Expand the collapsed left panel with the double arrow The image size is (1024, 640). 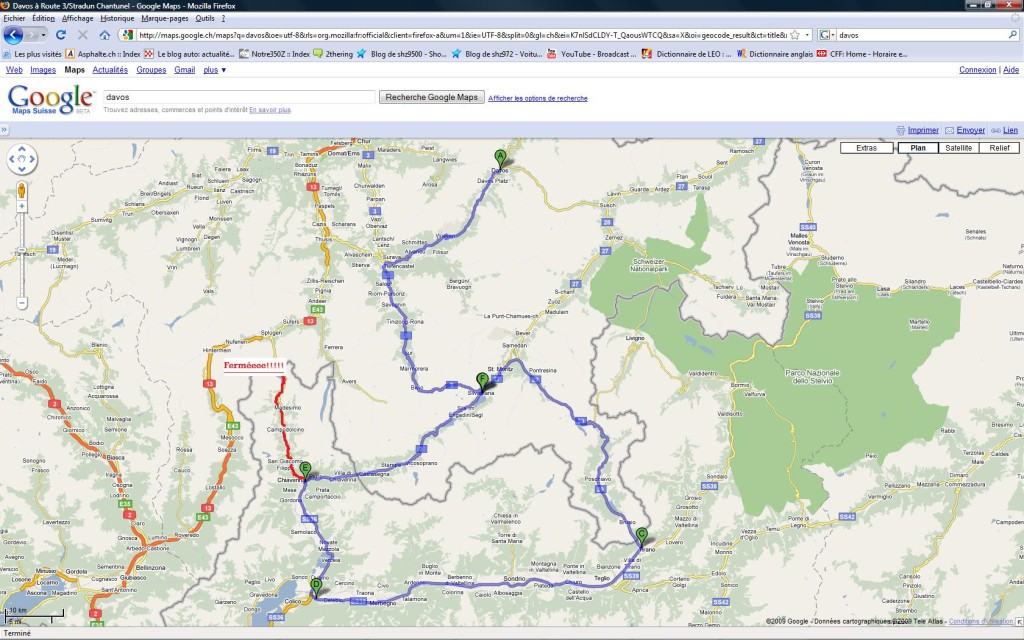(x=6, y=129)
